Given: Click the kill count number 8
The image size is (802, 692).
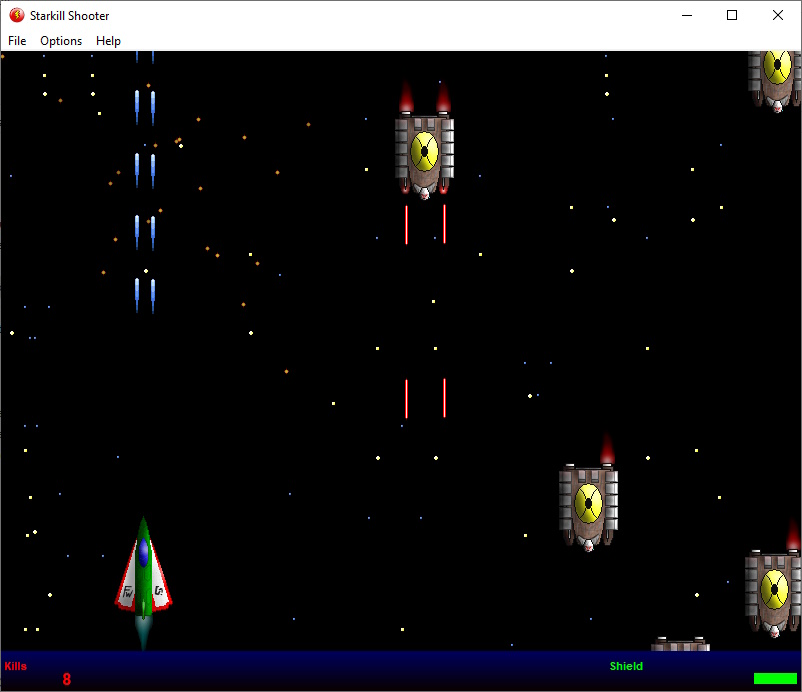Looking at the screenshot, I should click(x=67, y=679).
